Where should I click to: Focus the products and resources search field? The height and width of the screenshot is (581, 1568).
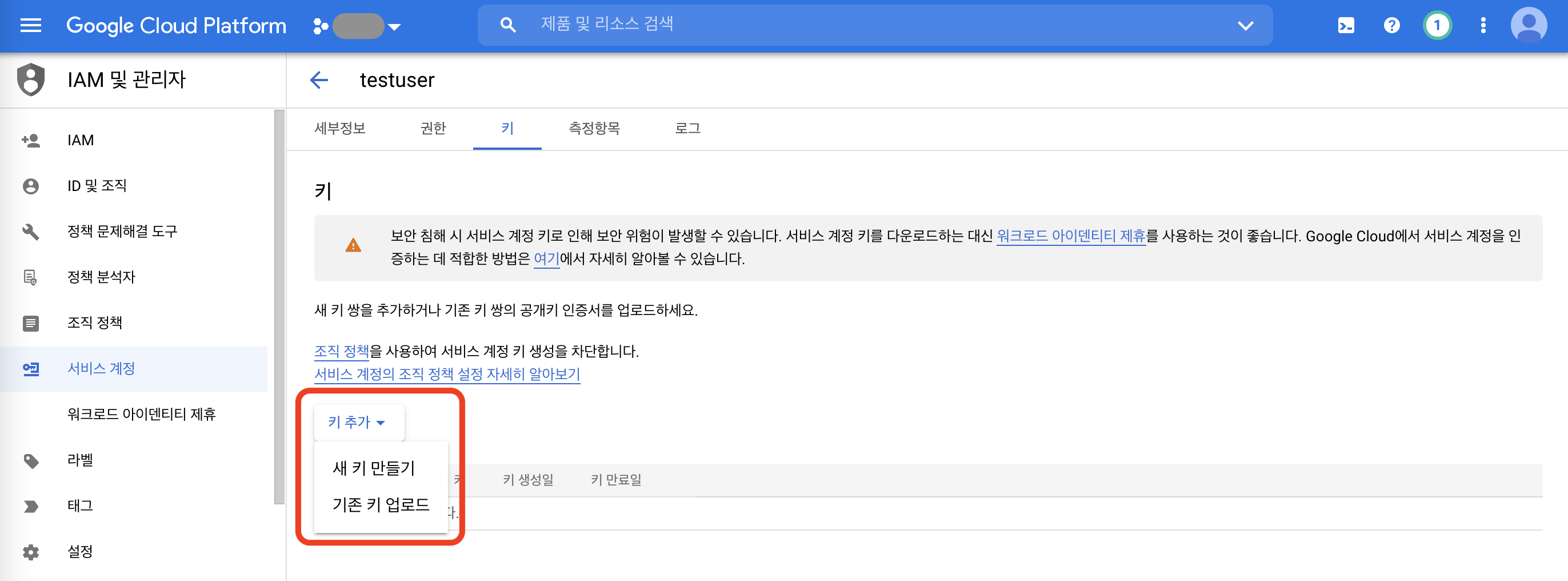[x=875, y=25]
